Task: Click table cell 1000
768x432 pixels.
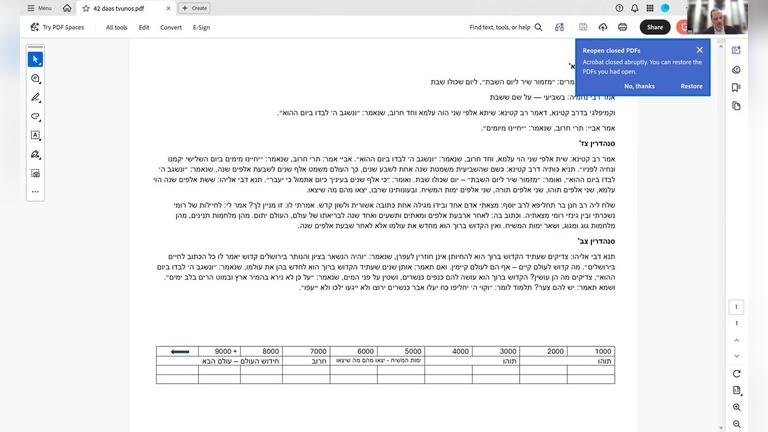Action: pos(591,351)
